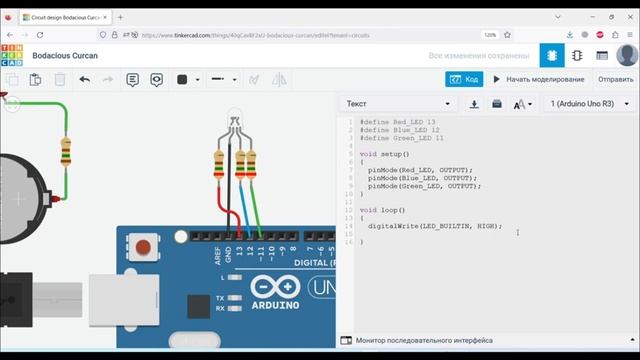The width and height of the screenshot is (640, 360).
Task: Open browser extensions puzzle icon
Action: [x=615, y=35]
